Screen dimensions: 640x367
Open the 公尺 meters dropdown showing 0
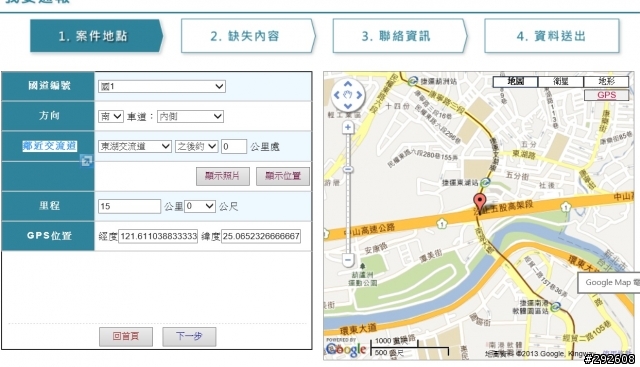[x=200, y=206]
